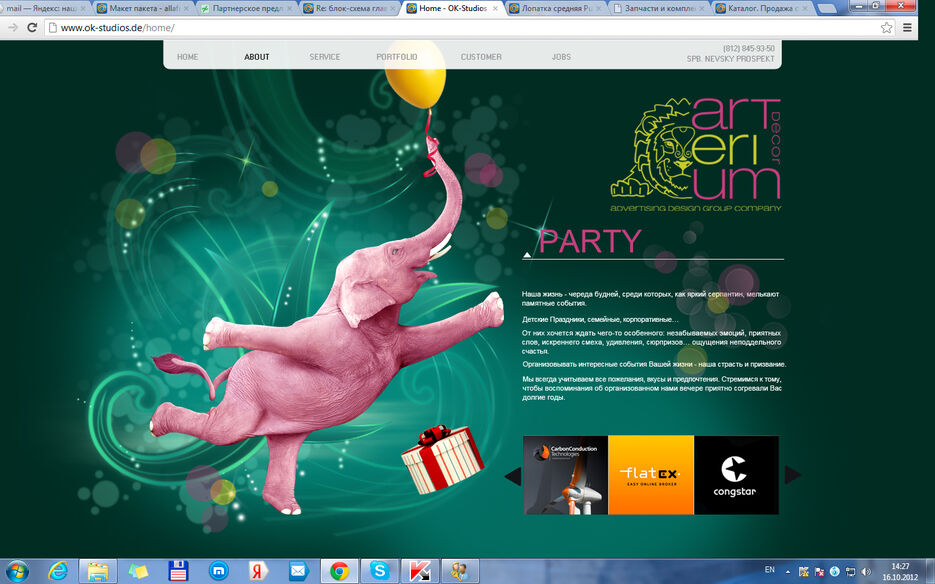The image size is (935, 584).
Task: Go to the SERVICE navigation item
Action: [x=324, y=57]
